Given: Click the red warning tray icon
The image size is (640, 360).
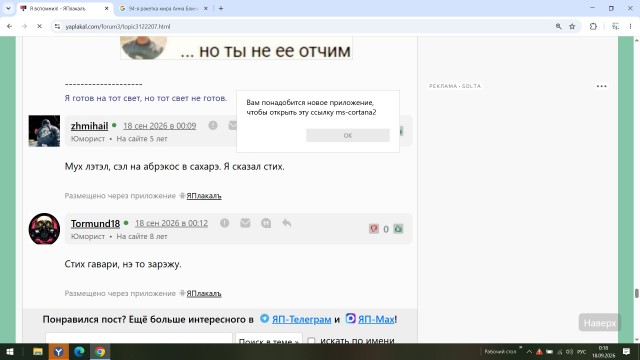Looking at the screenshot, I should coord(539,352).
